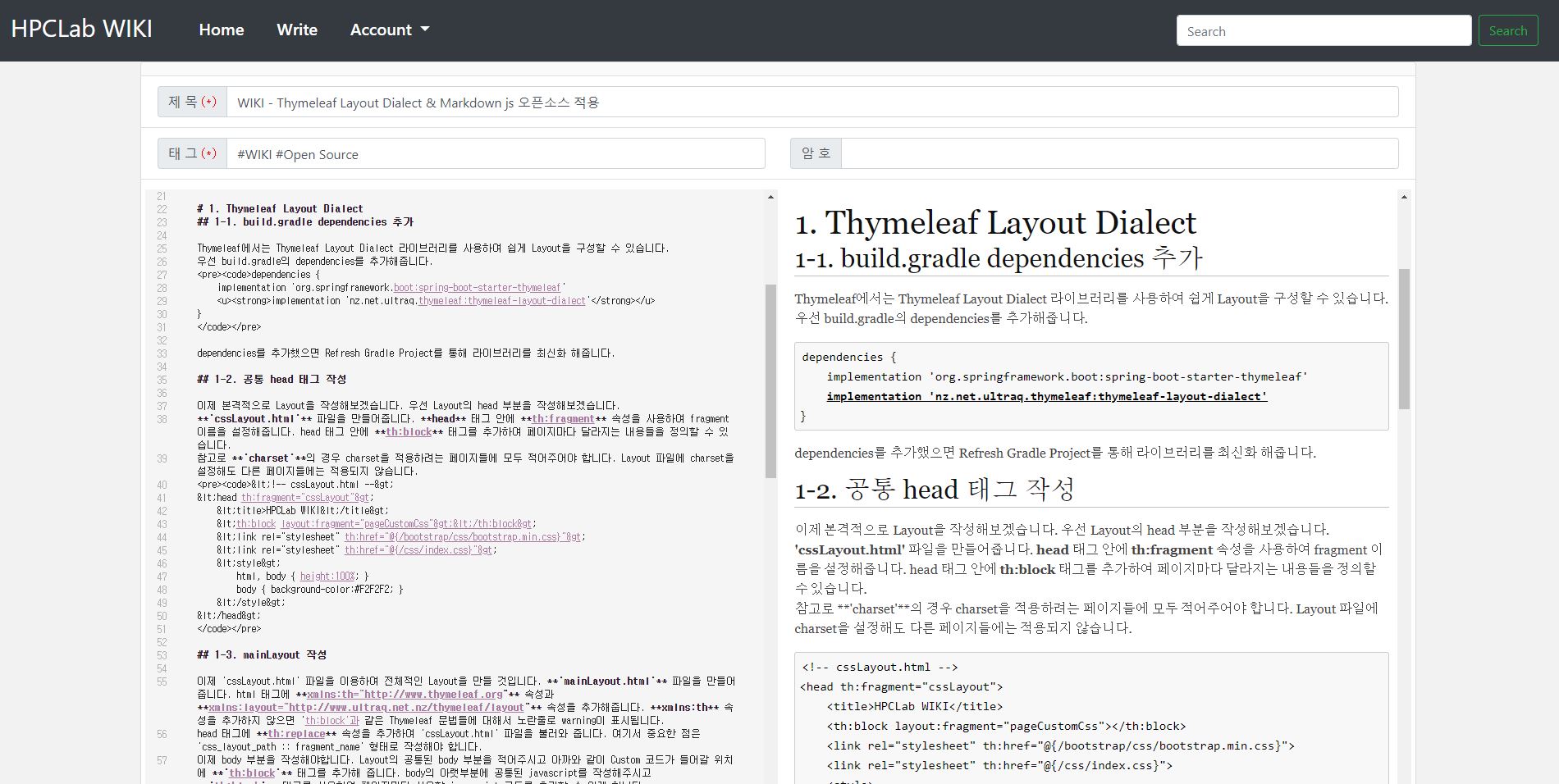Image resolution: width=1559 pixels, height=784 pixels.
Task: Click the HPCLab WIKI logo
Action: click(x=80, y=28)
